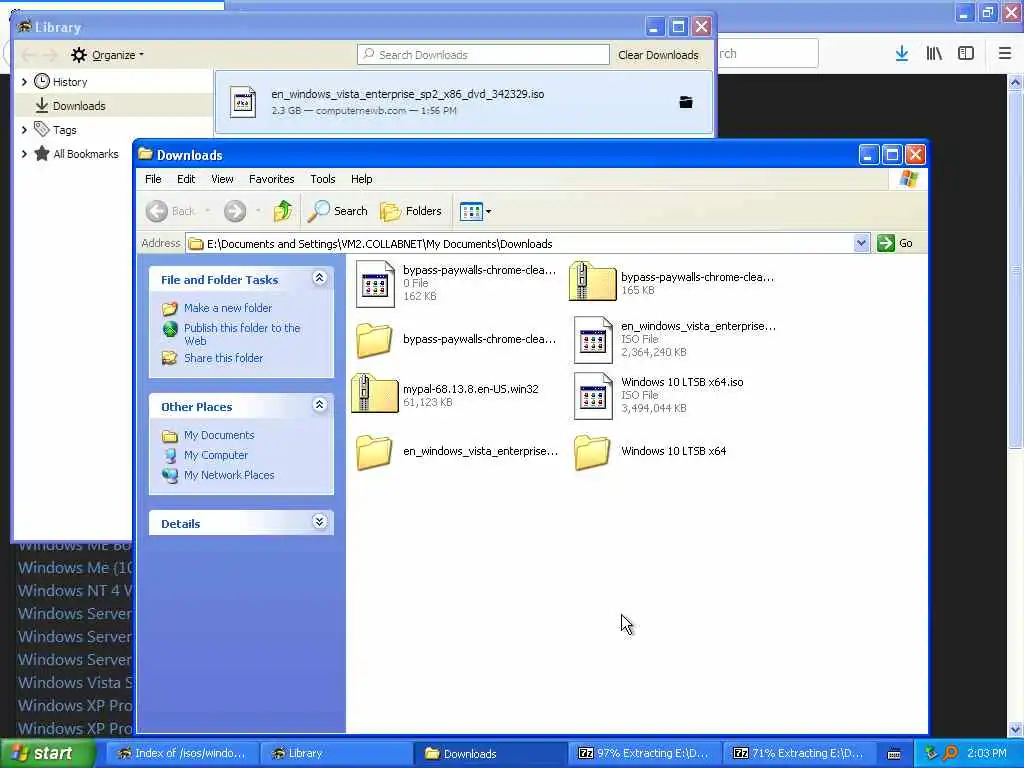Screen dimensions: 1024x768
Task: Select the bypass-paywalls-chrome-clea folder icon
Action: (x=374, y=339)
